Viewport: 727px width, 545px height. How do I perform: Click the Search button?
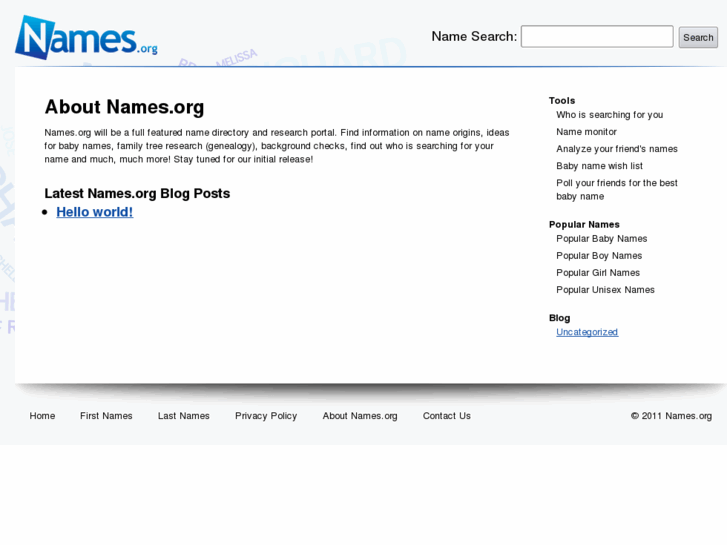pyautogui.click(x=698, y=38)
